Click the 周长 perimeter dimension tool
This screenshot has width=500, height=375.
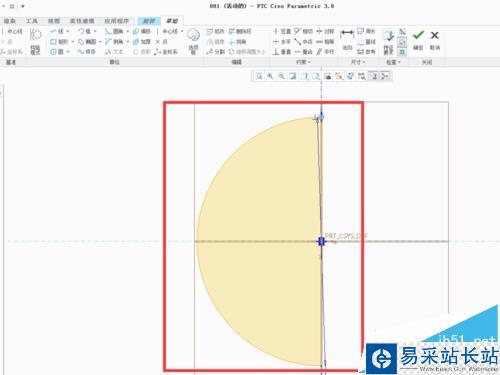pos(366,31)
